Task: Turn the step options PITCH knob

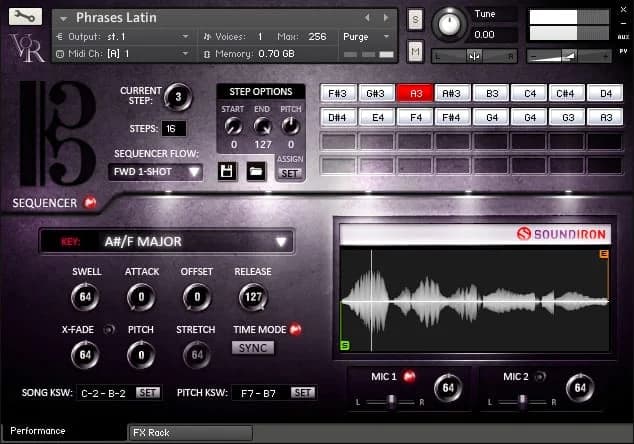Action: 291,127
